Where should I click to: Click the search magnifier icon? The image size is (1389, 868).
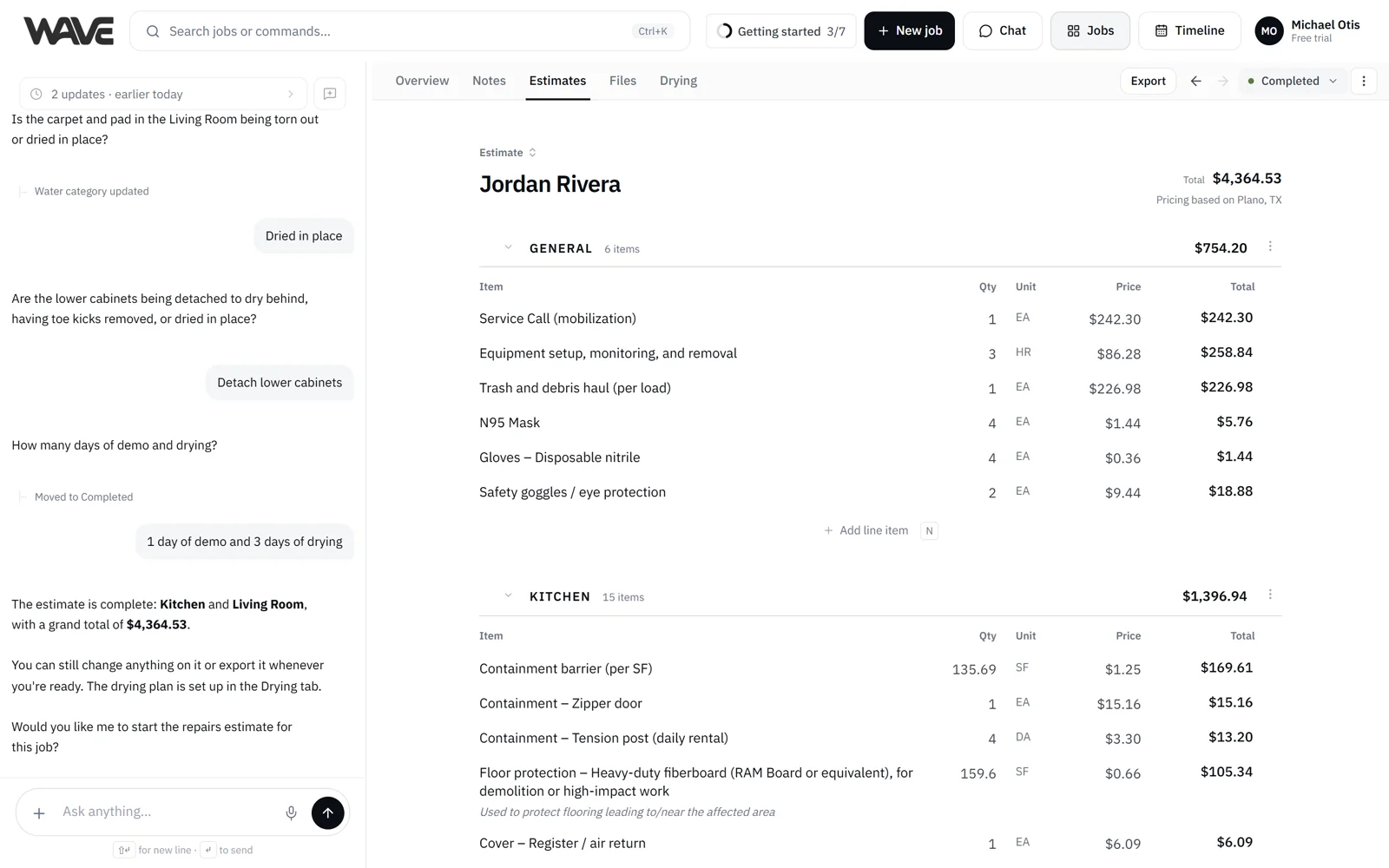[153, 31]
